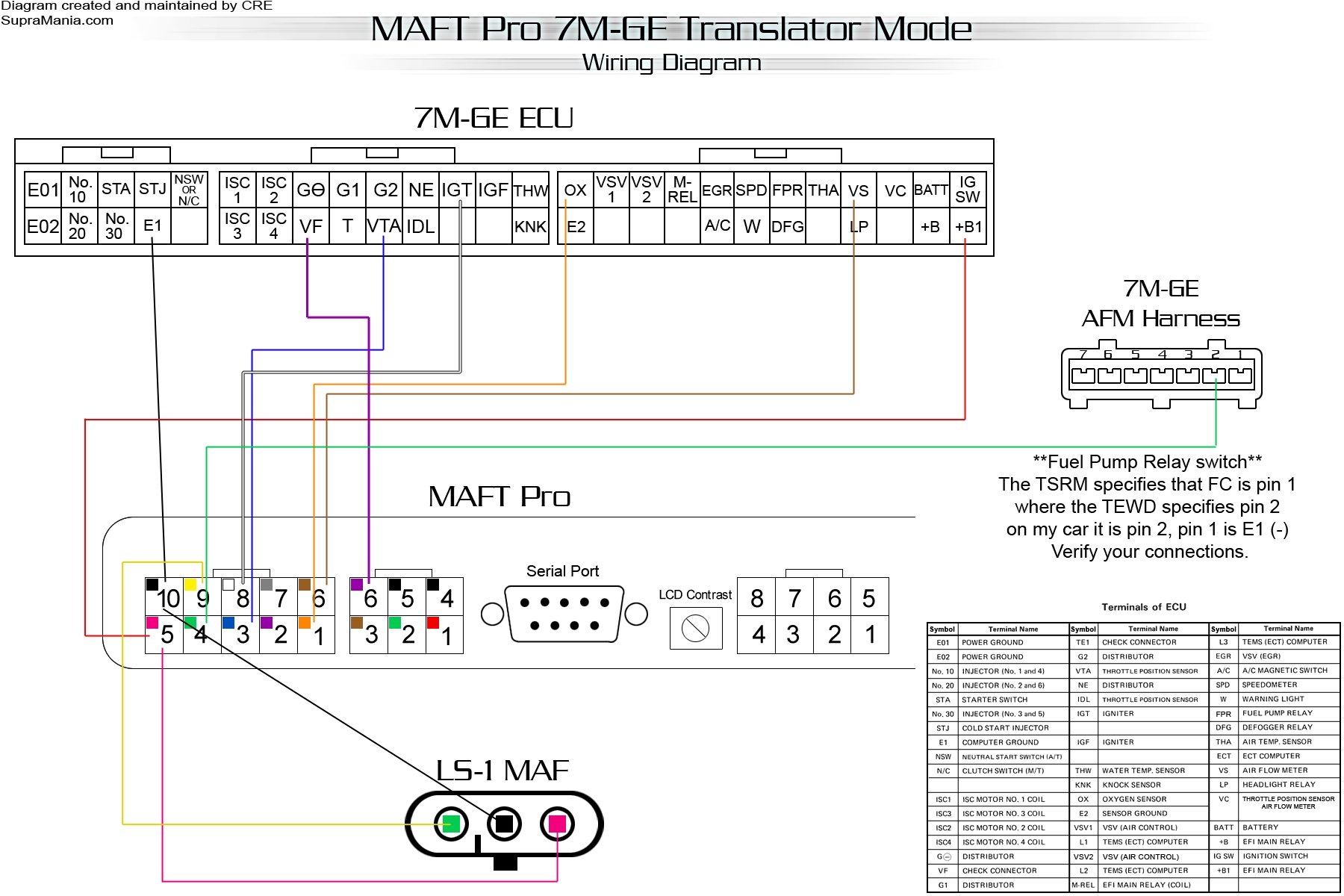1344x896 pixels.
Task: Click the VS terminal on the ECU
Action: [858, 190]
